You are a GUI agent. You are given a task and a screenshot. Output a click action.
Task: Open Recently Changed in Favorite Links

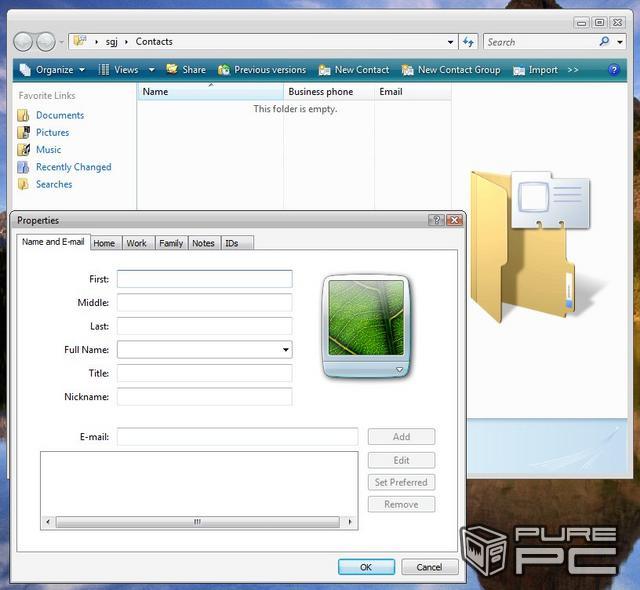pos(73,167)
